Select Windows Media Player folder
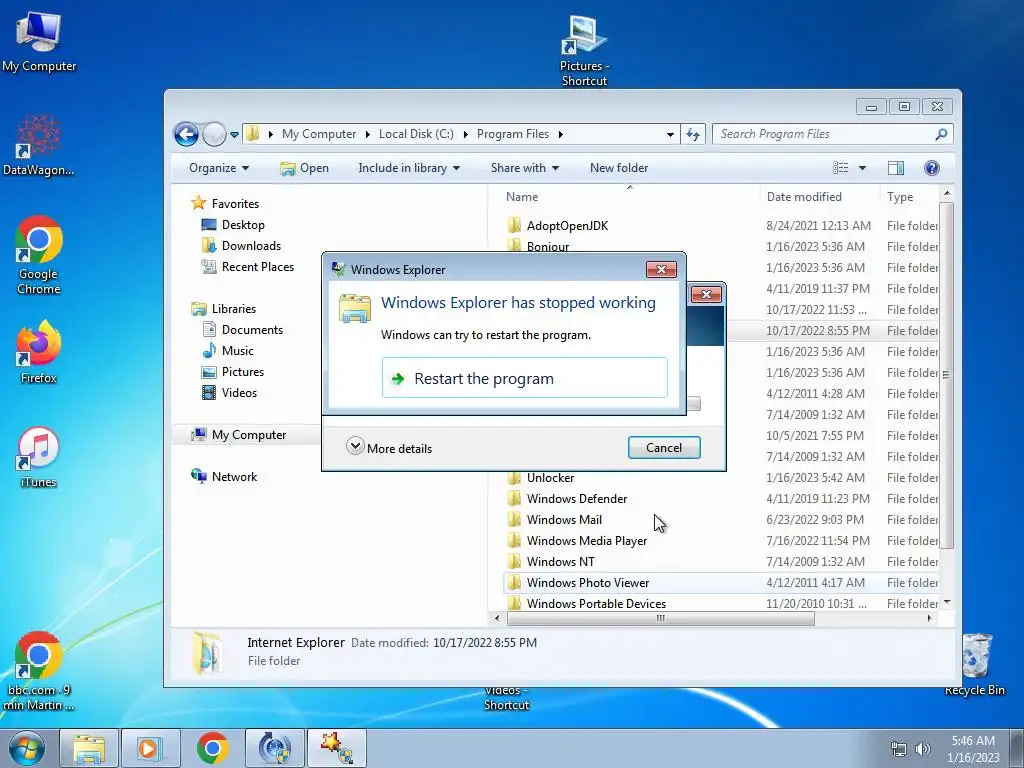The image size is (1024, 768). (577, 541)
